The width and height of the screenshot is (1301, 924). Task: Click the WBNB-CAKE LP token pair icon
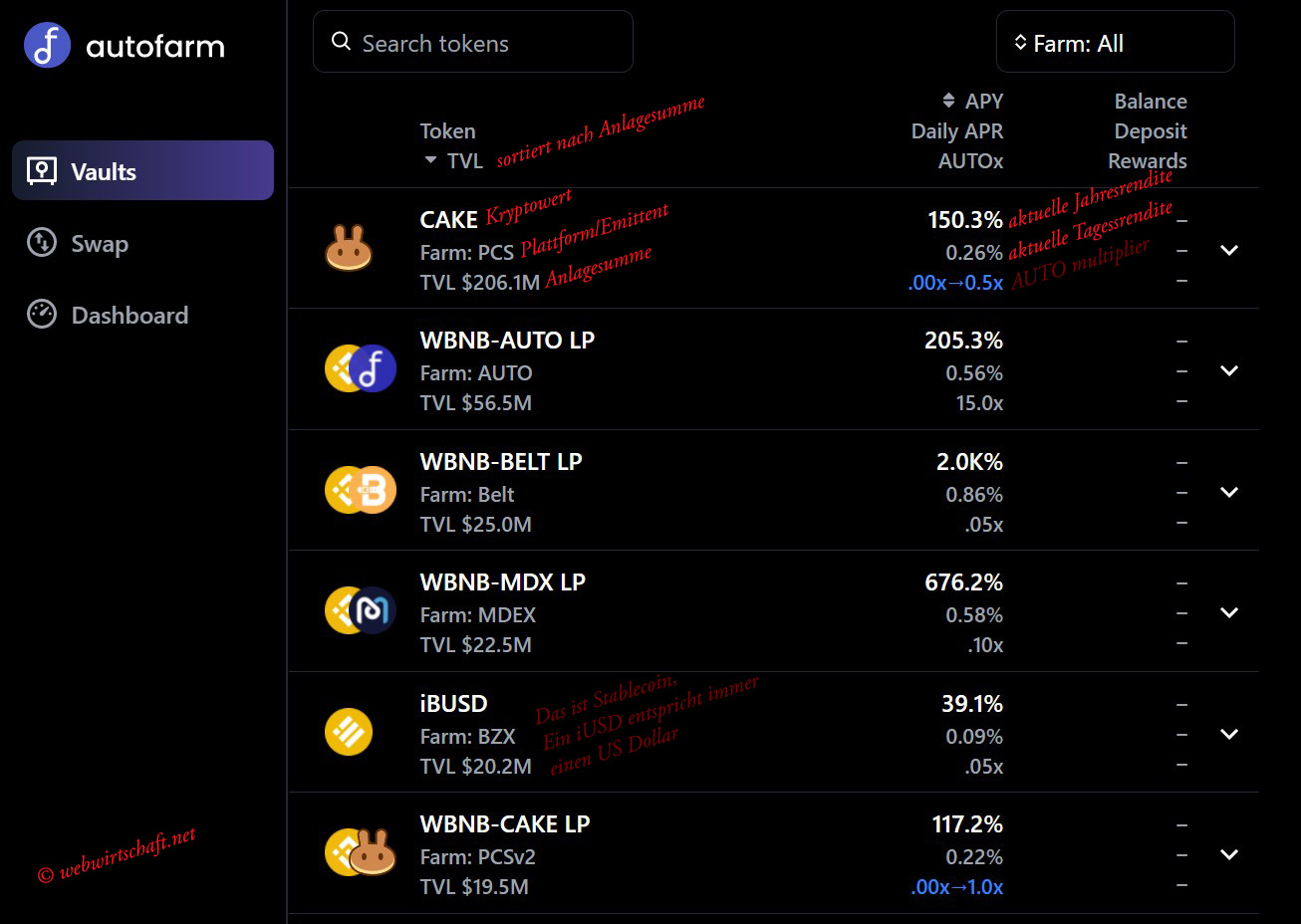pos(361,853)
